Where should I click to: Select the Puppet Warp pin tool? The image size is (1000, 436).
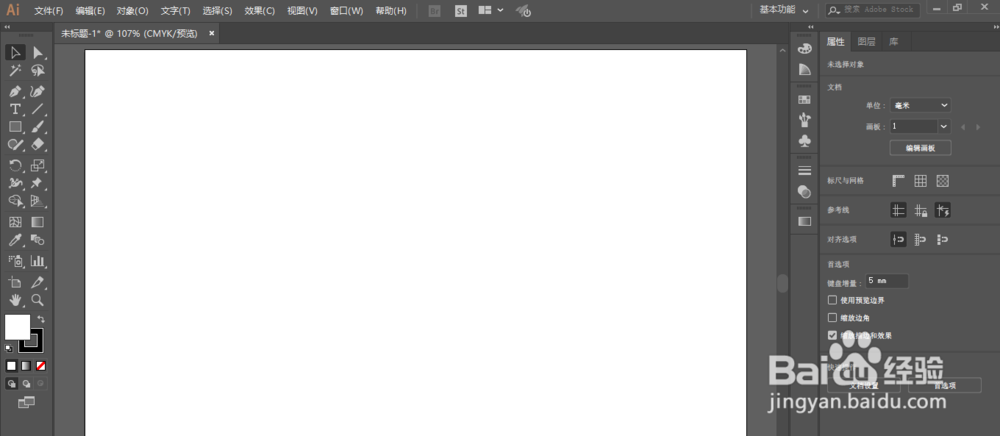[38, 184]
